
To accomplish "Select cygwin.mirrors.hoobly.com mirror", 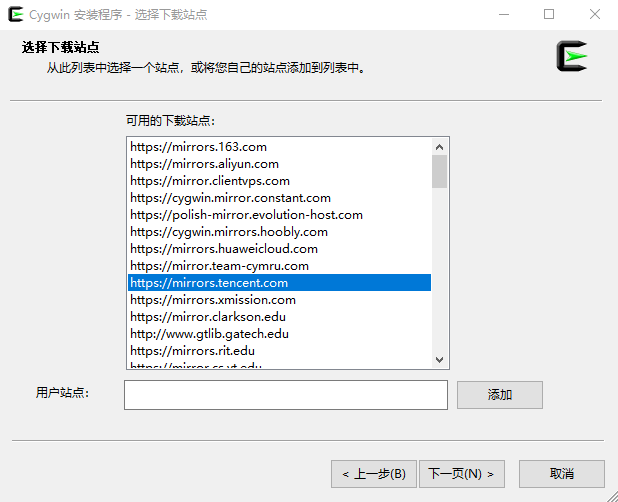I will point(228,232).
